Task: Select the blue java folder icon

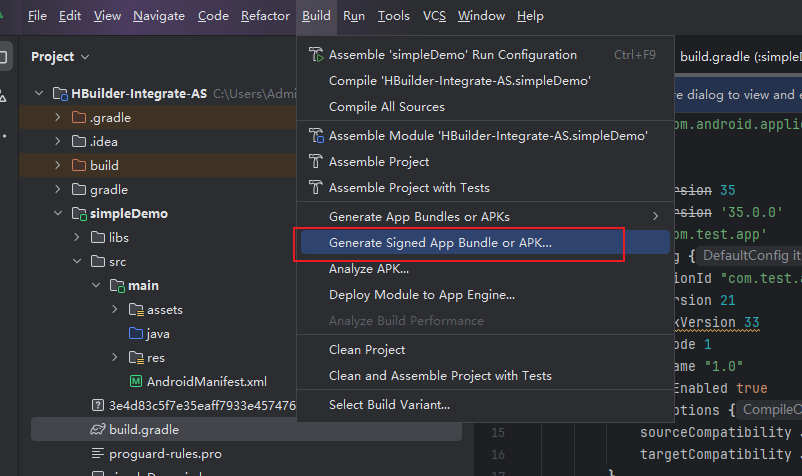Action: tap(136, 334)
